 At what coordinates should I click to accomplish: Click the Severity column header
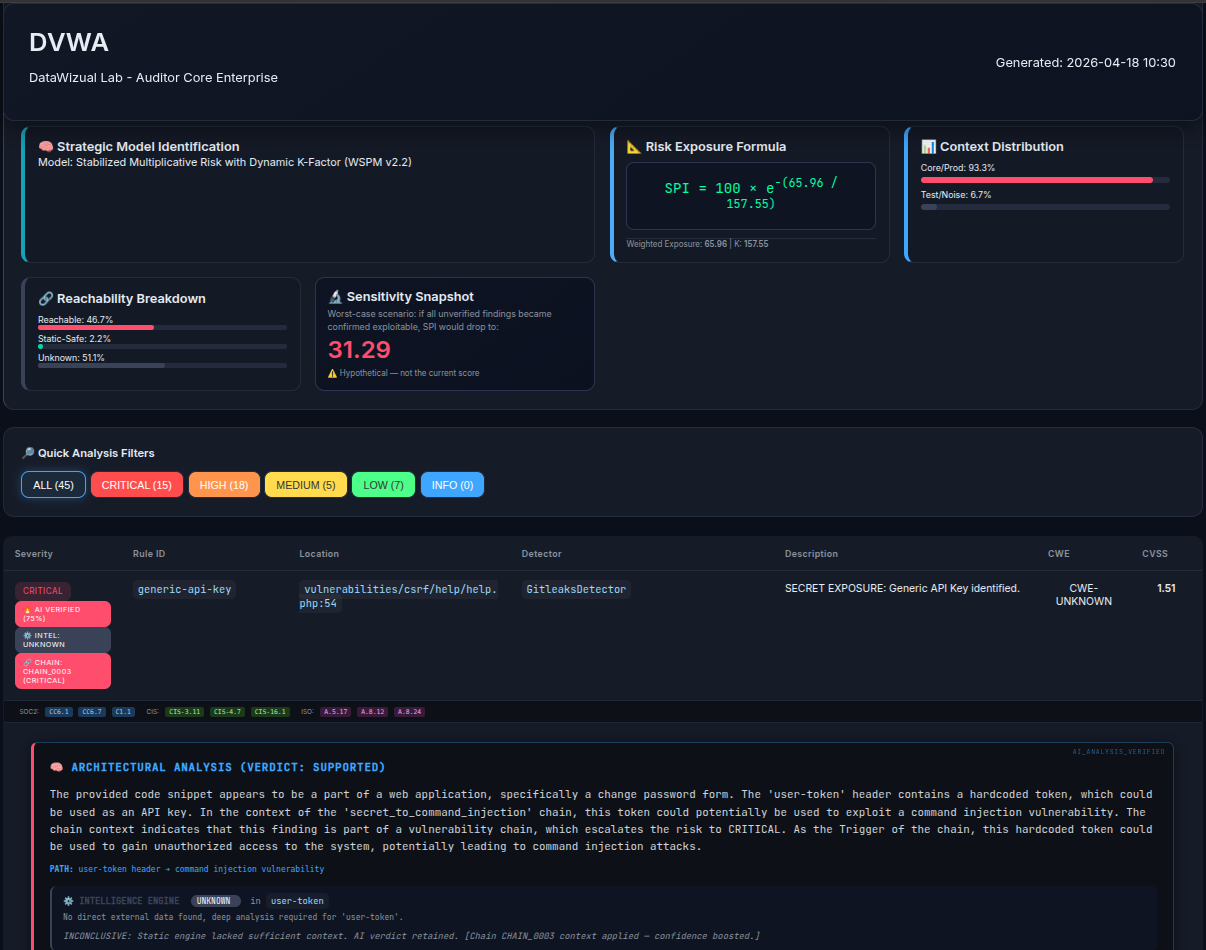click(x=34, y=554)
